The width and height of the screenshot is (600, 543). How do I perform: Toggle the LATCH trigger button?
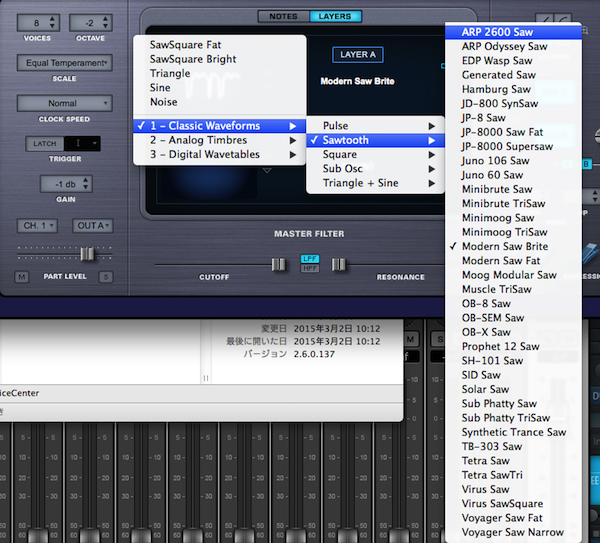tap(45, 143)
